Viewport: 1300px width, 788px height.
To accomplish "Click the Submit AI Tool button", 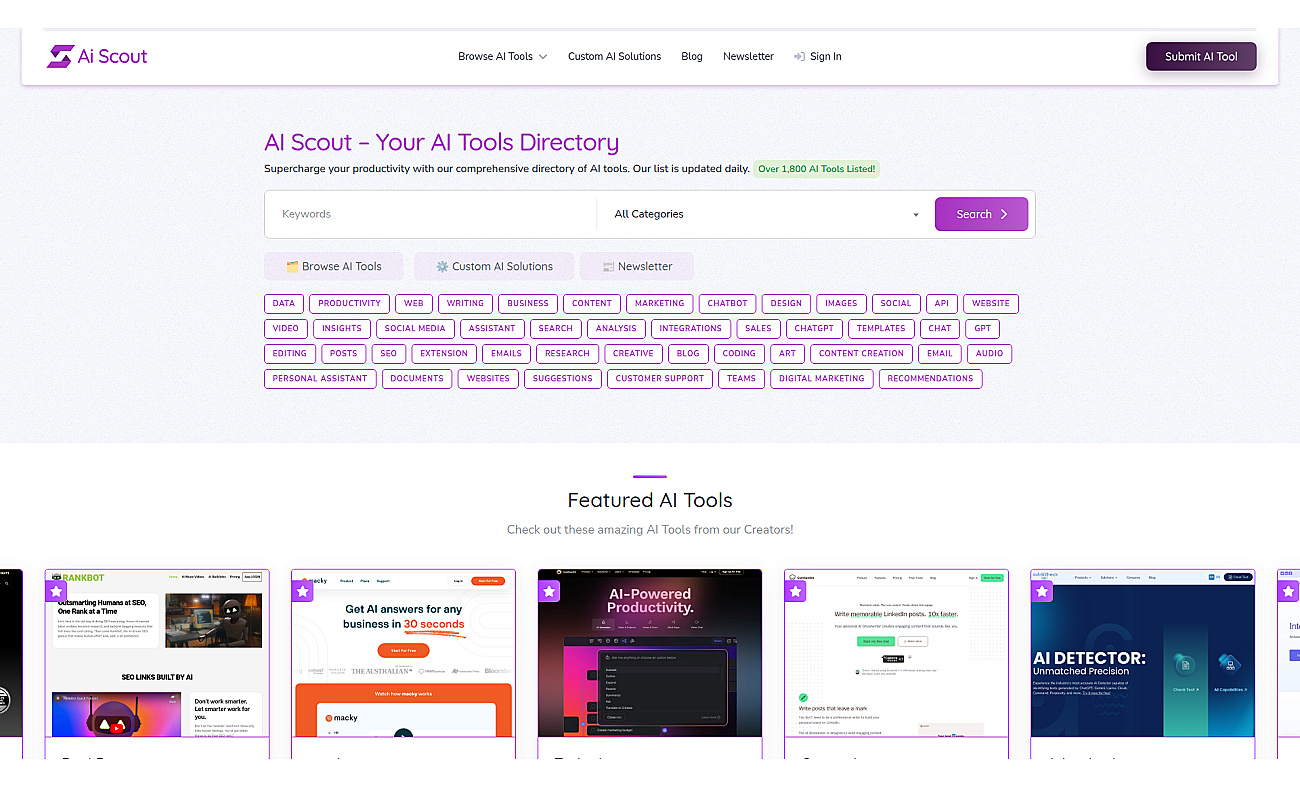I will pos(1201,56).
